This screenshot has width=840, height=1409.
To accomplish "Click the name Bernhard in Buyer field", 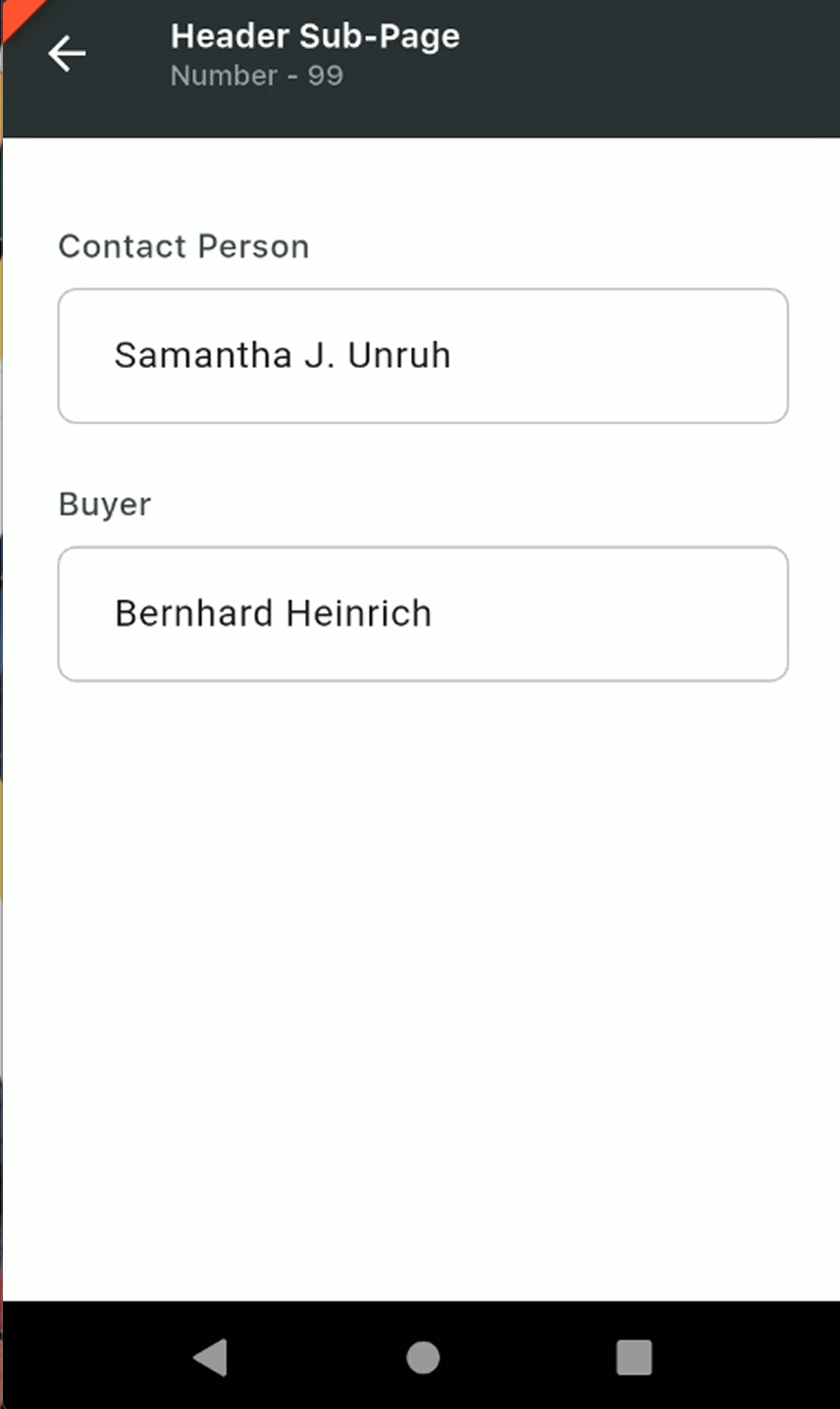I will (193, 613).
